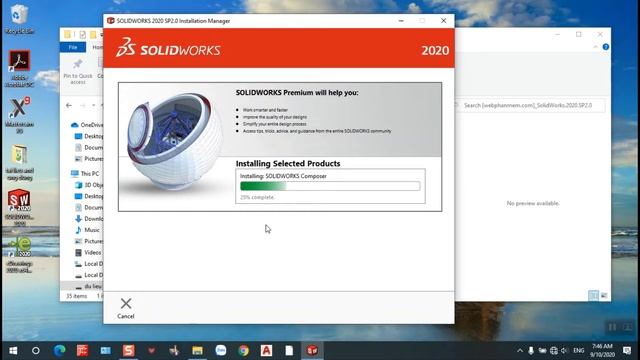Minimize the SOLIDWORKS Installation Manager window

click(401, 20)
